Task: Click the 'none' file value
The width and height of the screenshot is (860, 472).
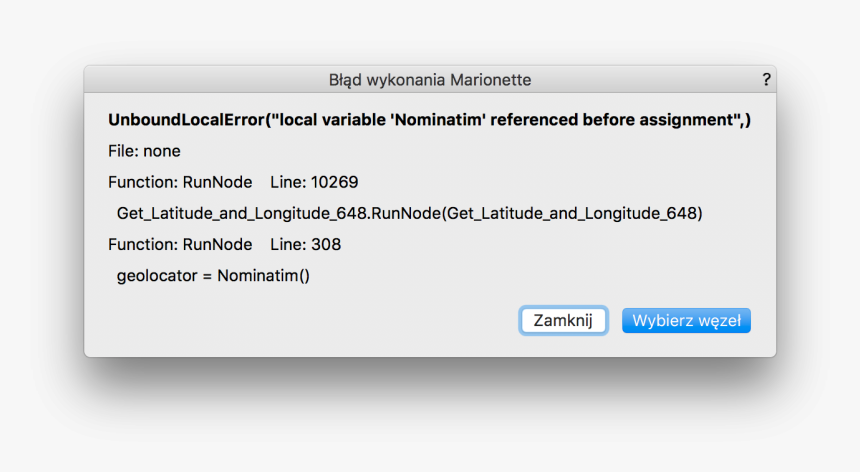Action: 162,151
